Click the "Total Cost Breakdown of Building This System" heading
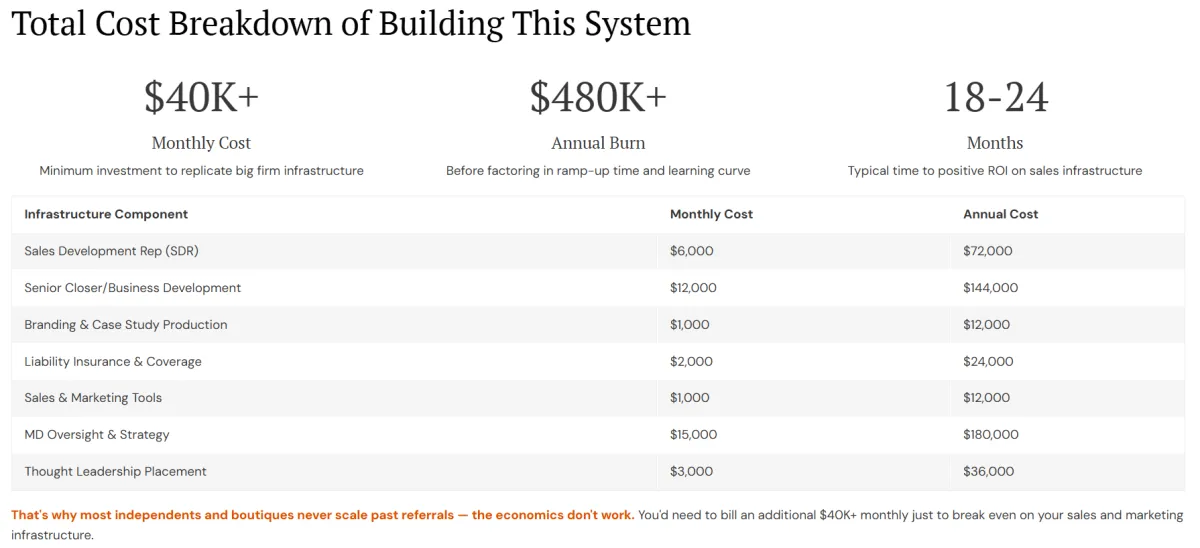The height and width of the screenshot is (548, 1200). pyautogui.click(x=351, y=24)
